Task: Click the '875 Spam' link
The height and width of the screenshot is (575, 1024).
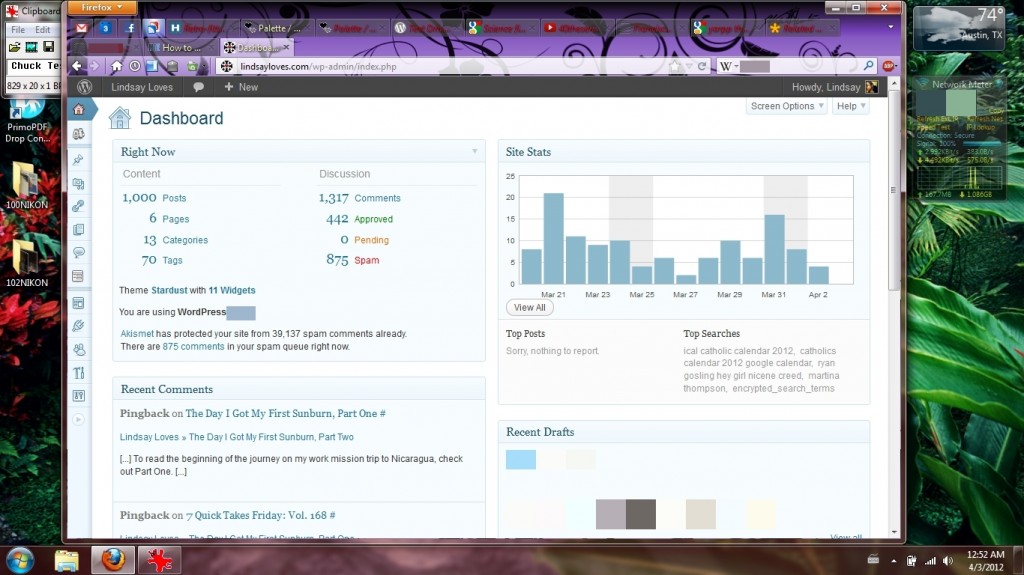Action: (353, 260)
